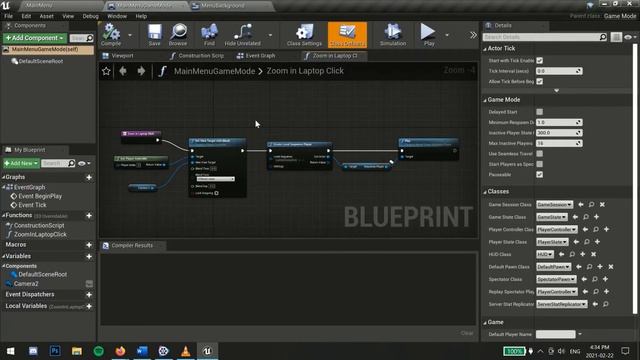Click the Browse toolbar icon
Screen dimensions: 640x360
[178, 35]
